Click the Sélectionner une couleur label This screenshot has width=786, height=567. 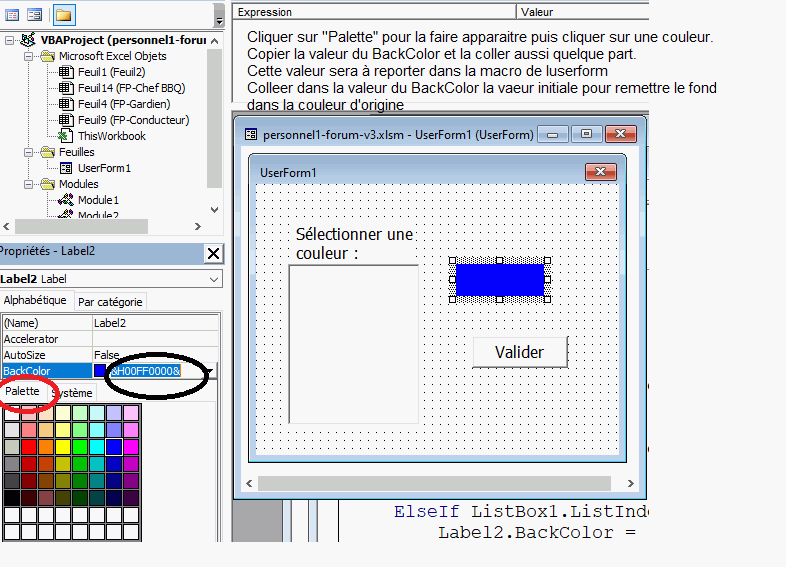tap(354, 244)
